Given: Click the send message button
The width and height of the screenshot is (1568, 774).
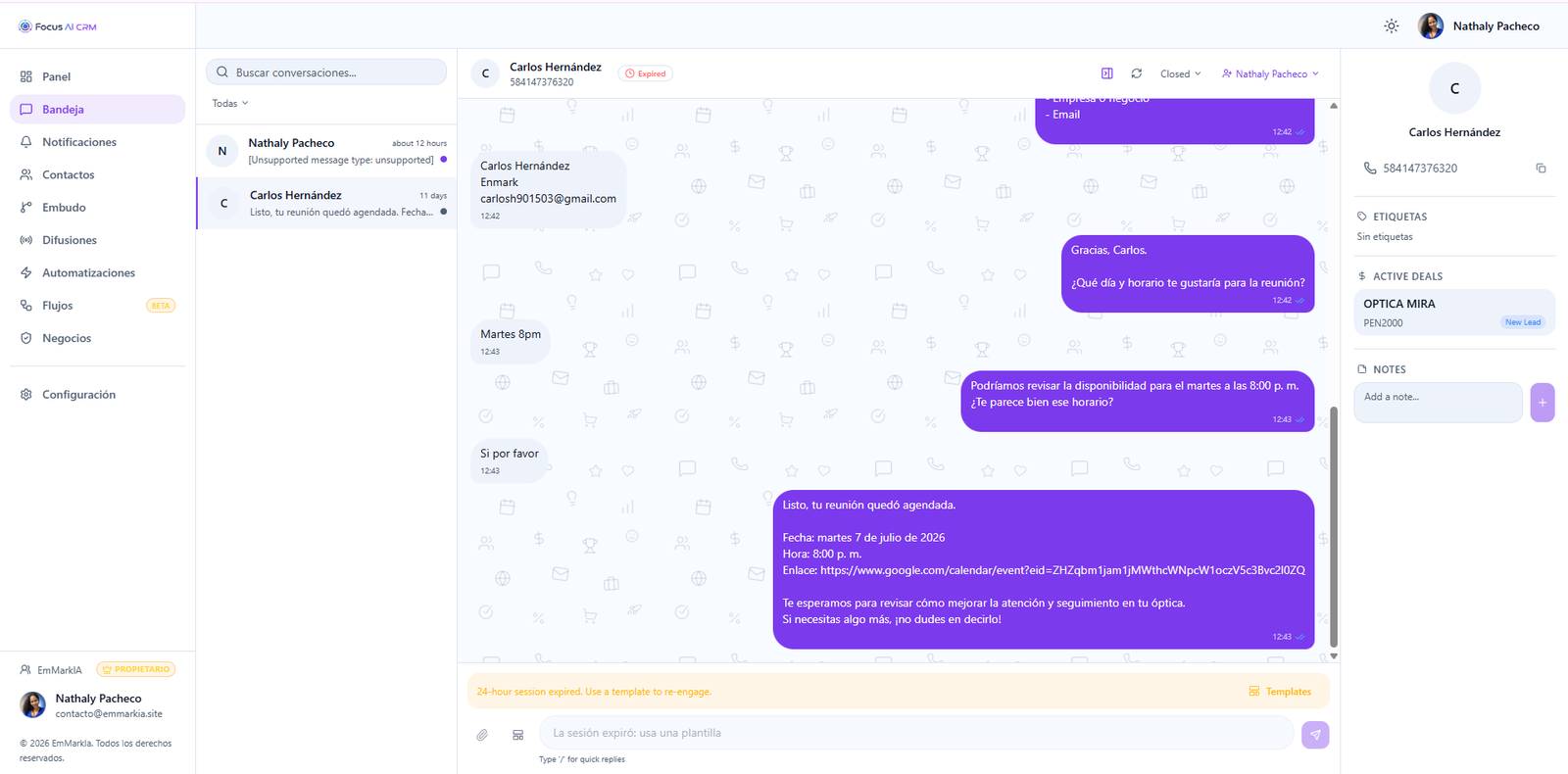Looking at the screenshot, I should pyautogui.click(x=1315, y=735).
